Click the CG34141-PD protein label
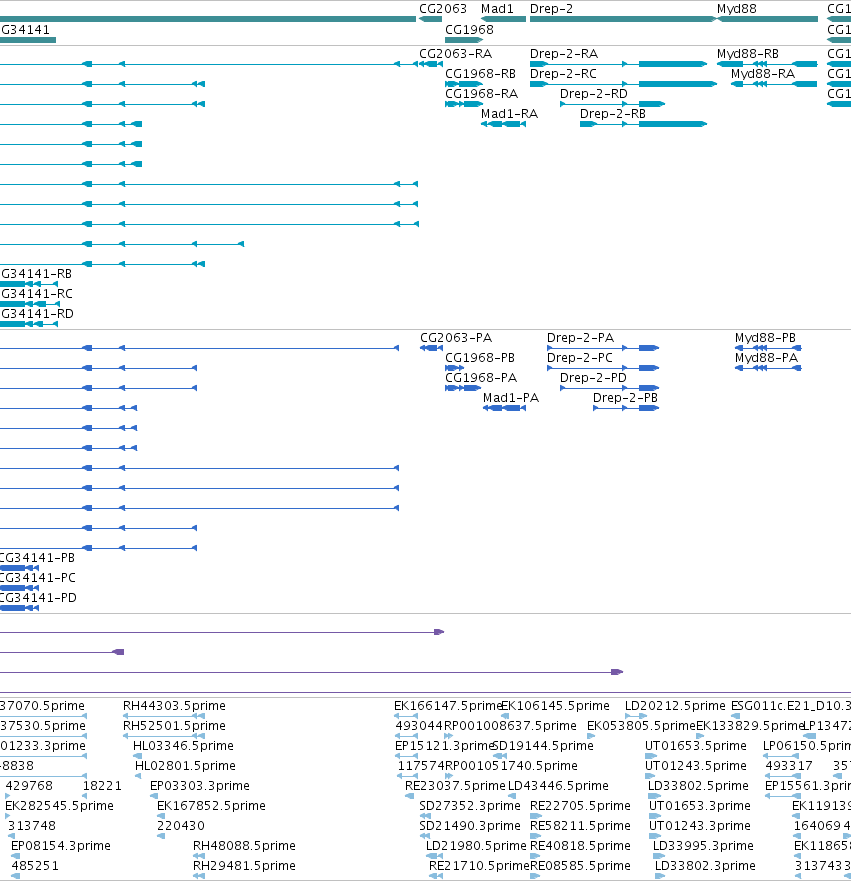 coord(38,598)
